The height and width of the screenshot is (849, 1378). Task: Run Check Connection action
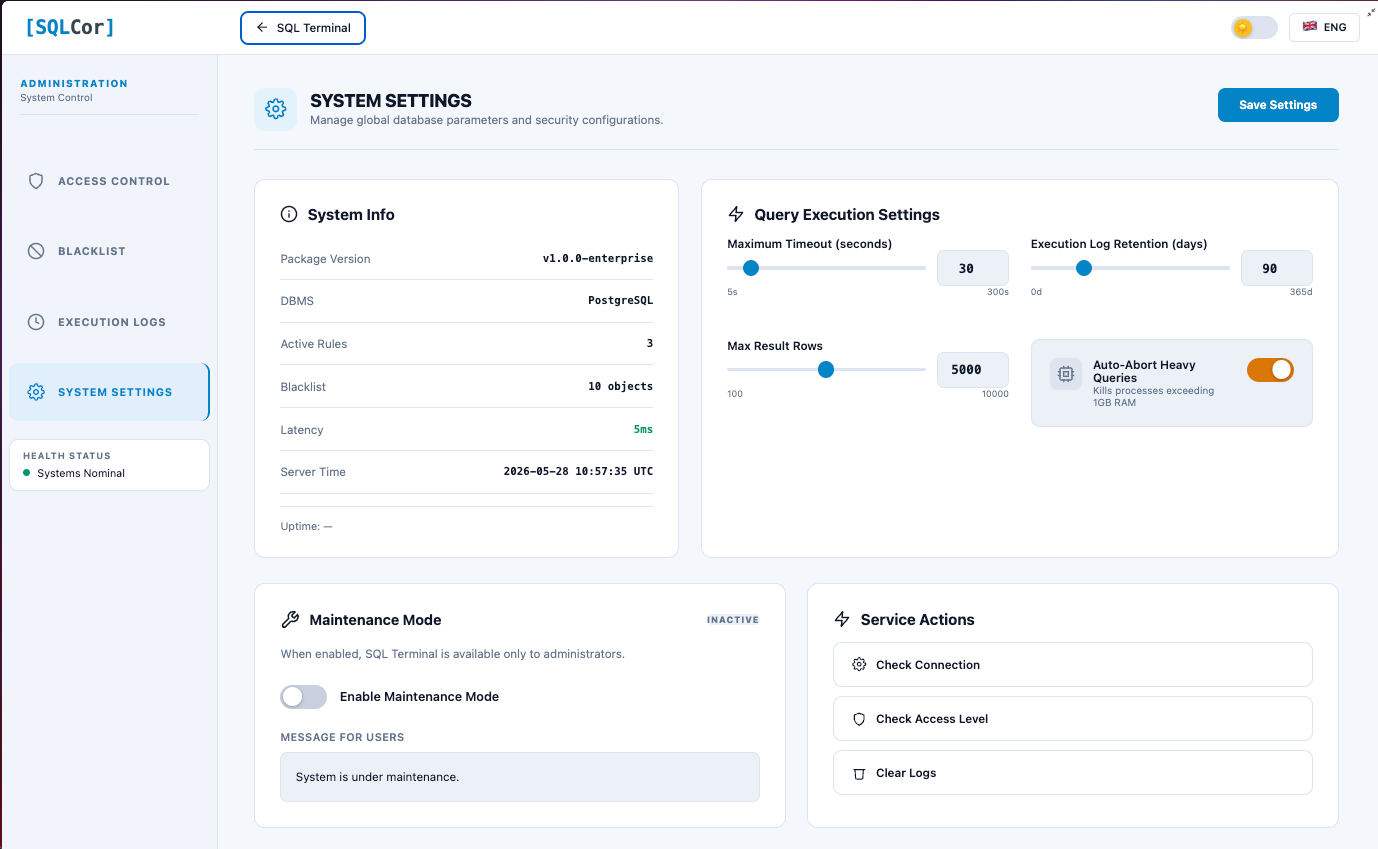1072,665
